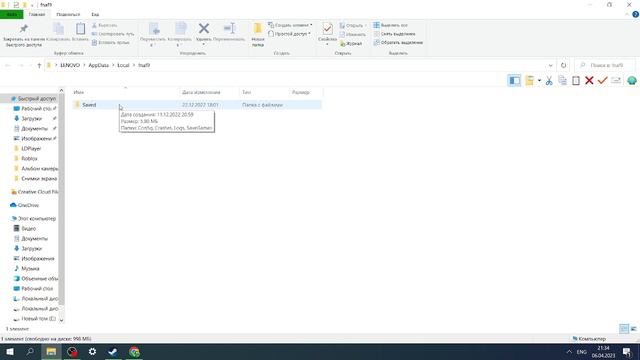Viewport: 640px width, 360px height.
Task: Sort by Date modified column header
Action: (209, 93)
